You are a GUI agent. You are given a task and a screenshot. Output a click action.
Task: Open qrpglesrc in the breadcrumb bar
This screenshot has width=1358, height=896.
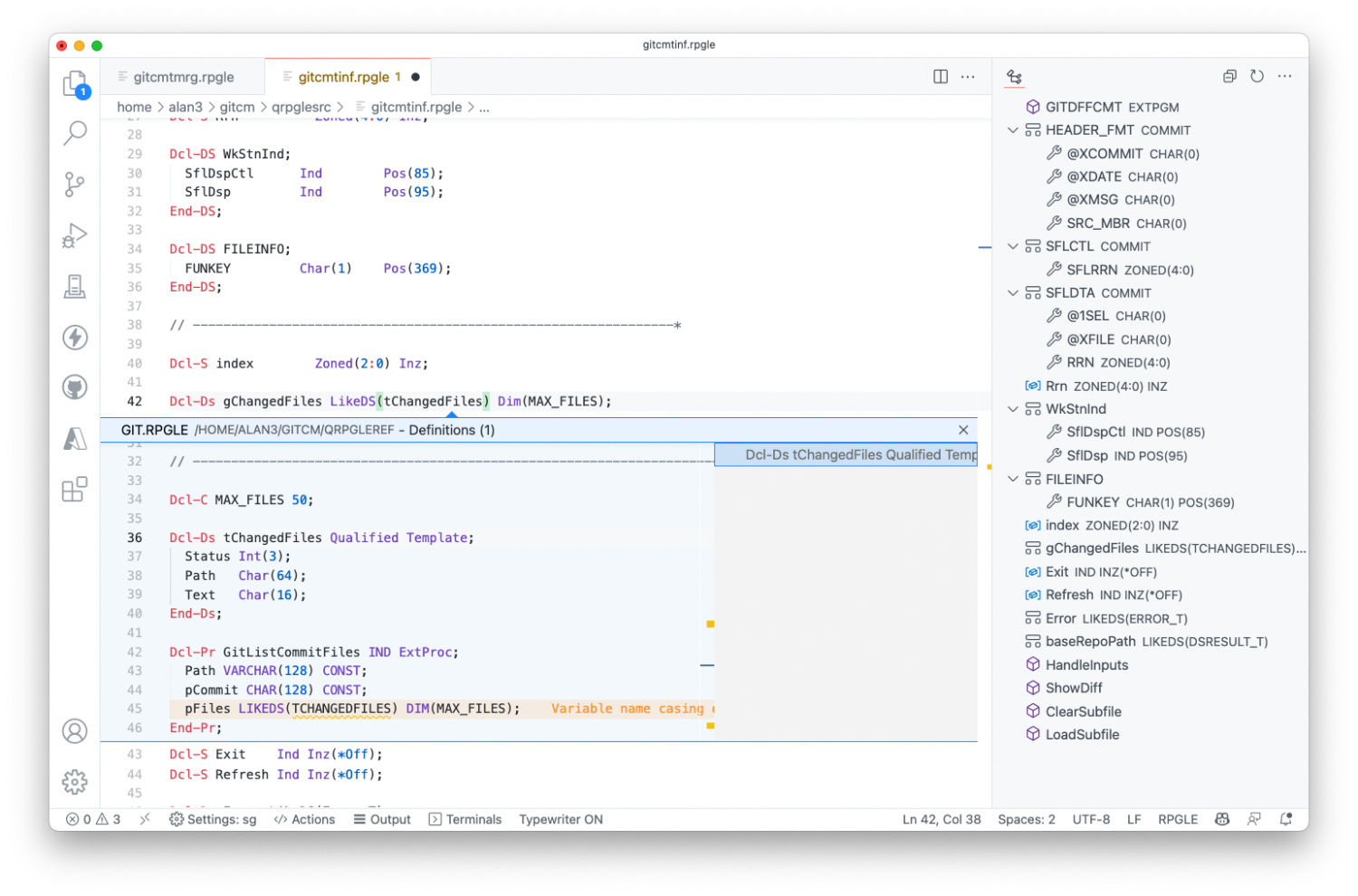(301, 107)
